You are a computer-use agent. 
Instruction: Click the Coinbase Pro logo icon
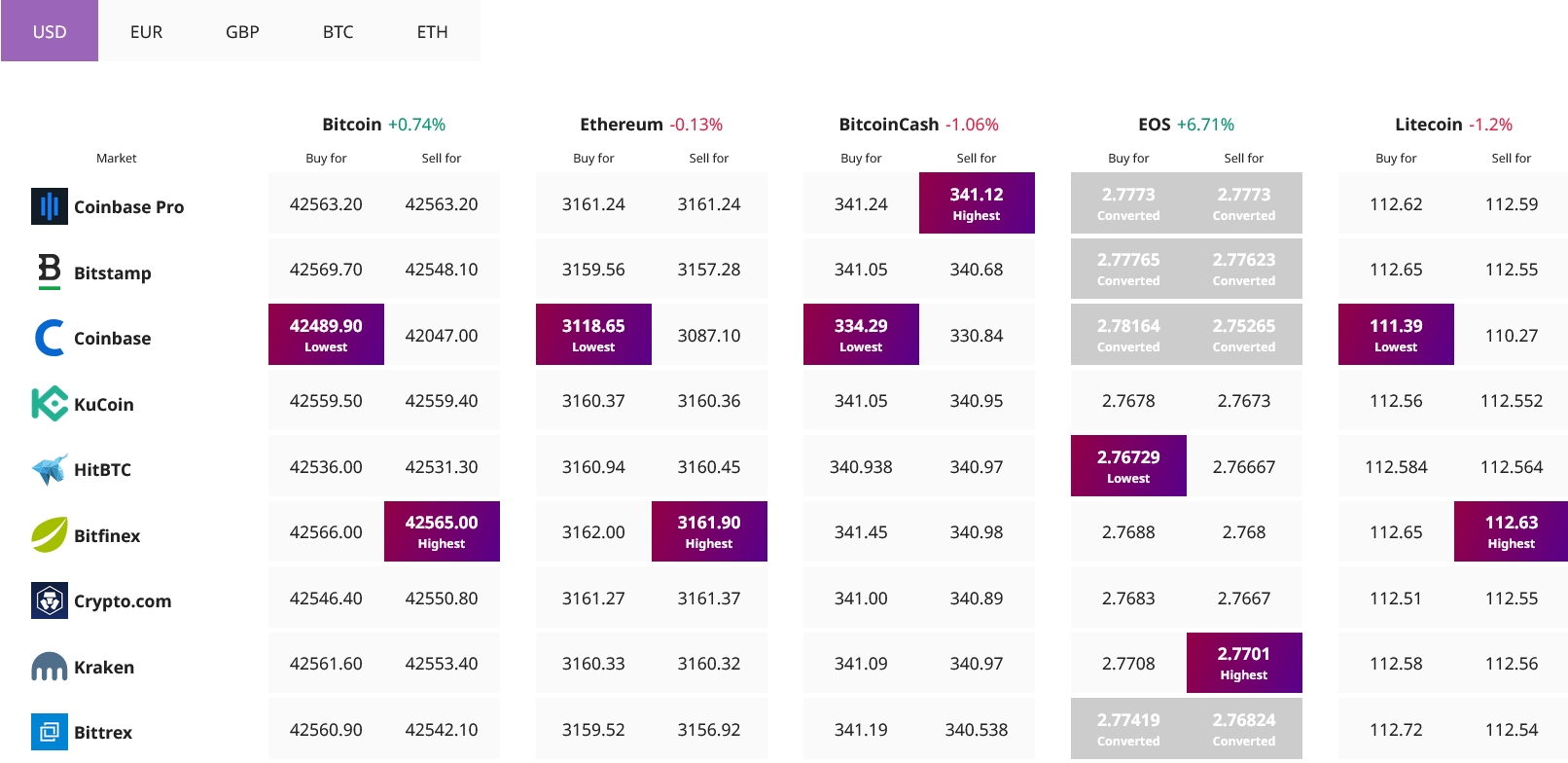[x=50, y=206]
